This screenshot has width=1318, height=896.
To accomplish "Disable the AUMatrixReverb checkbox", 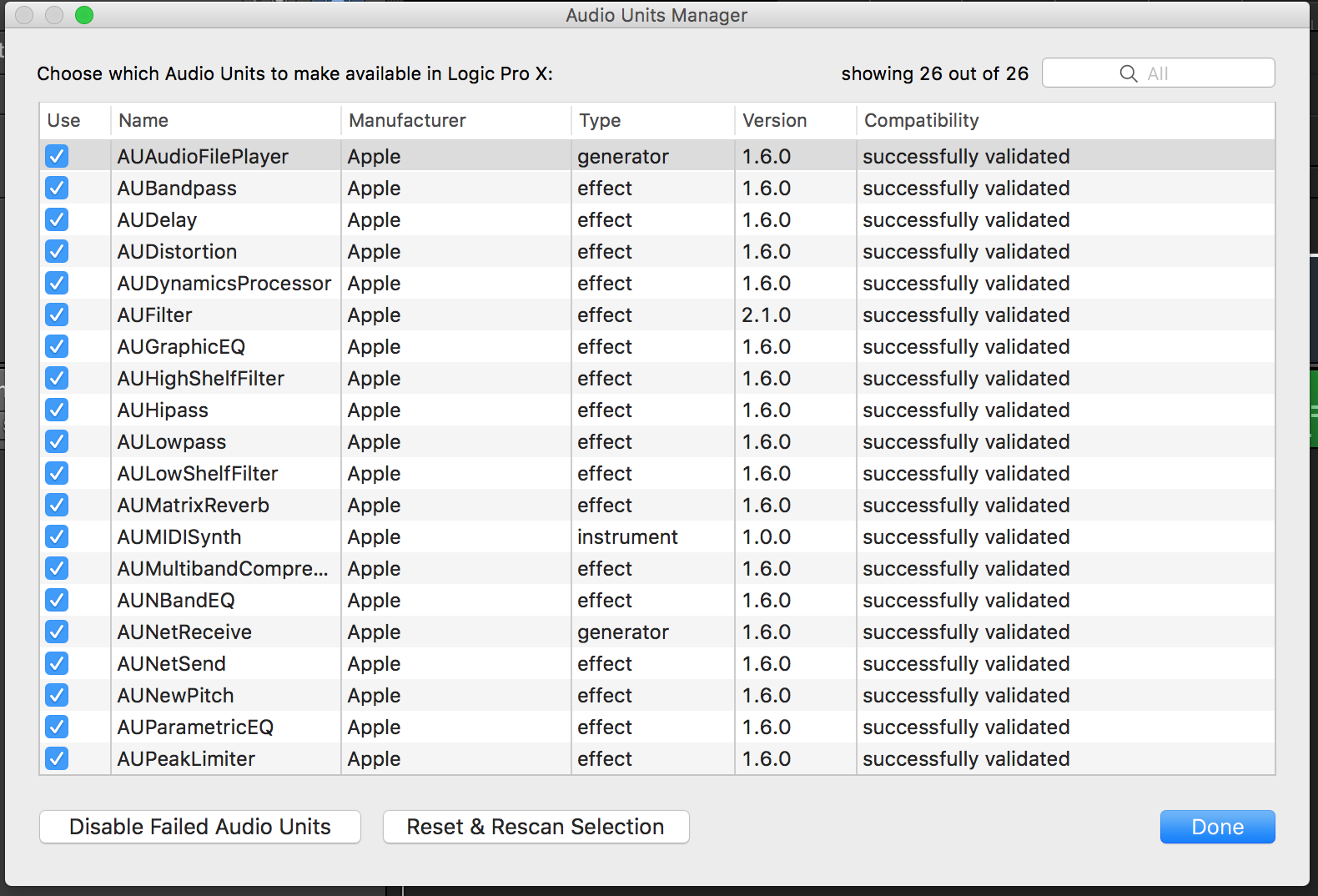I will tap(57, 505).
